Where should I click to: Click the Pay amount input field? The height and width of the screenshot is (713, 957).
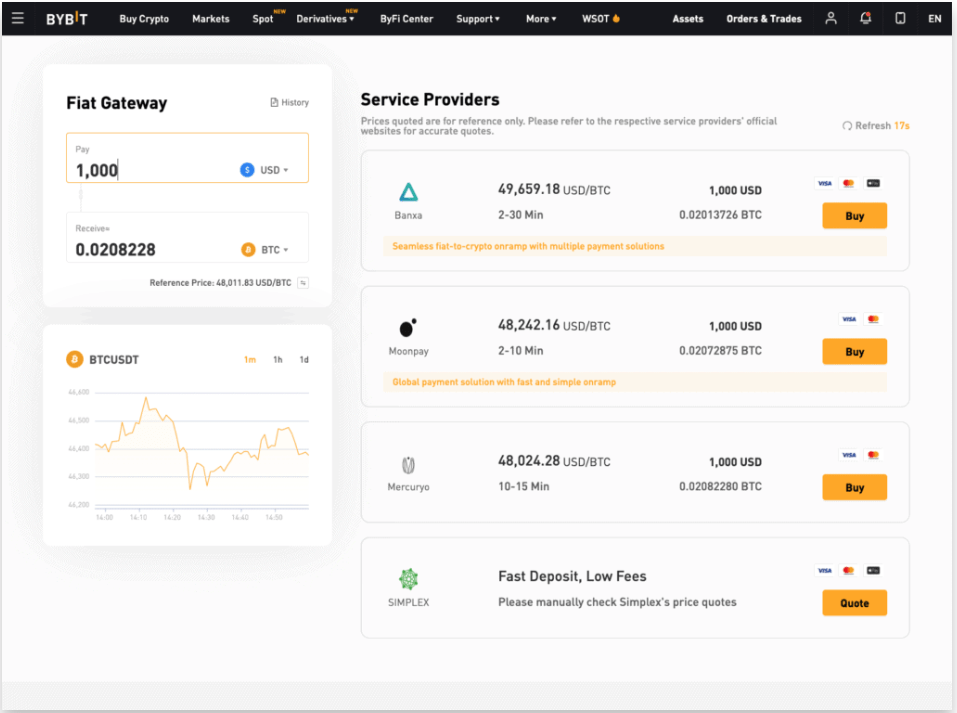[x=187, y=157]
